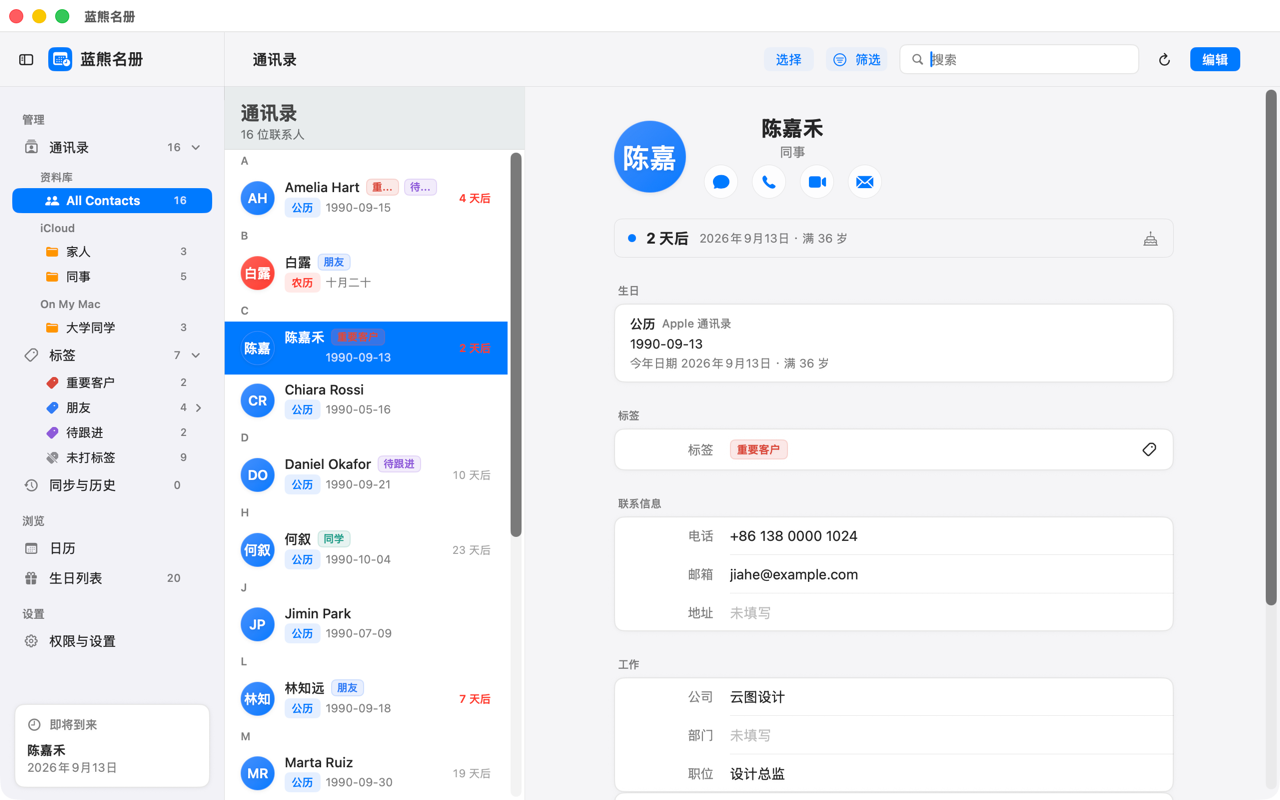Open the 同事 folder
Viewport: 1280px width, 800px height.
point(112,277)
